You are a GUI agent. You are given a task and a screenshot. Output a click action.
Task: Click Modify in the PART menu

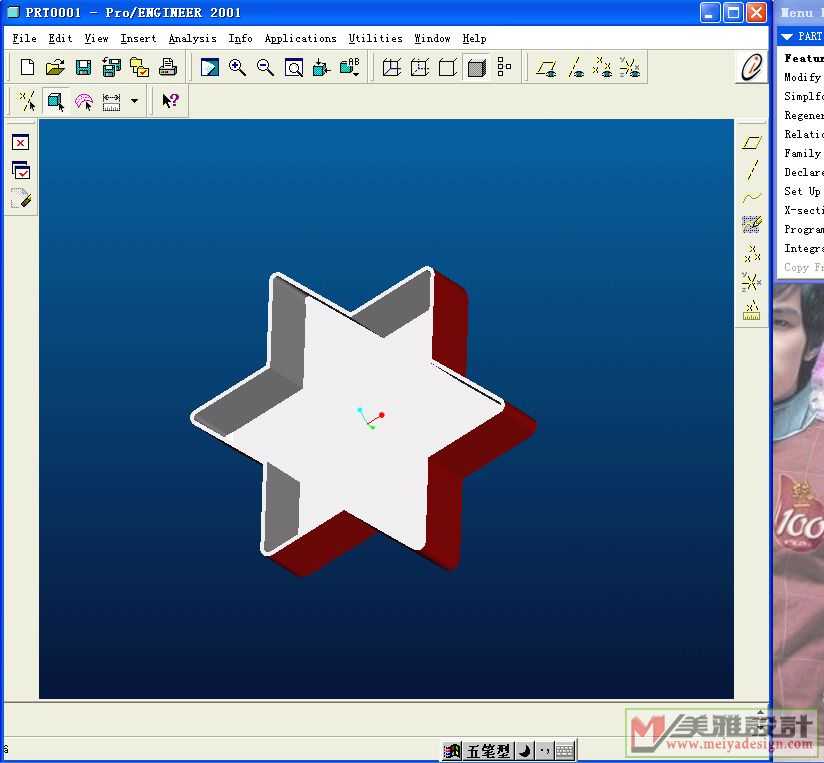(802, 77)
